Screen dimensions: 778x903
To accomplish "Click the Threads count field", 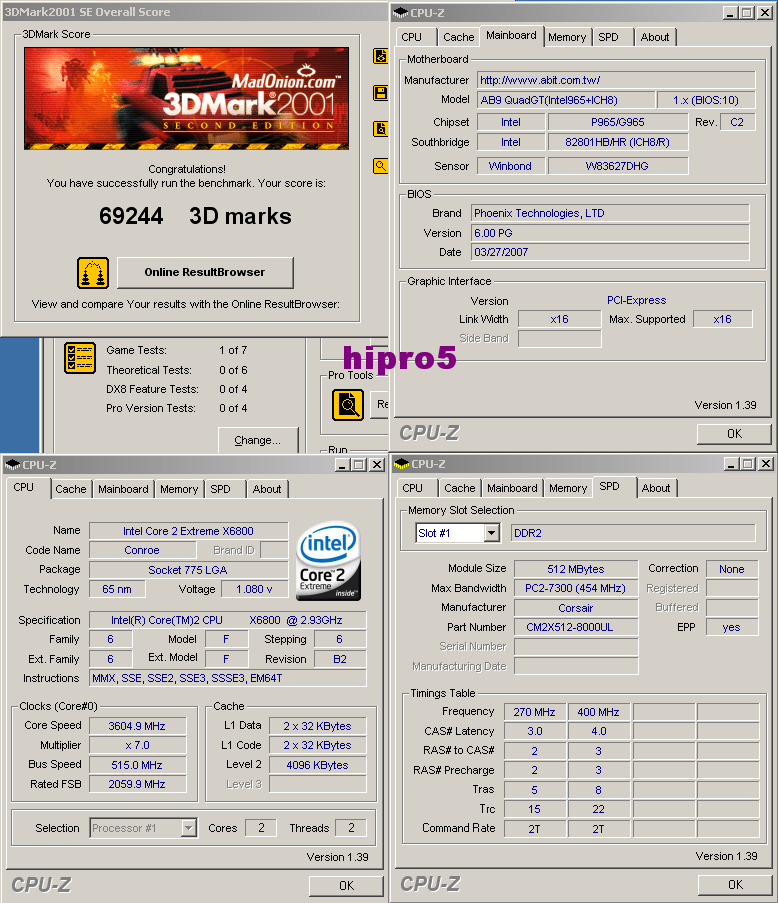I will click(351, 828).
